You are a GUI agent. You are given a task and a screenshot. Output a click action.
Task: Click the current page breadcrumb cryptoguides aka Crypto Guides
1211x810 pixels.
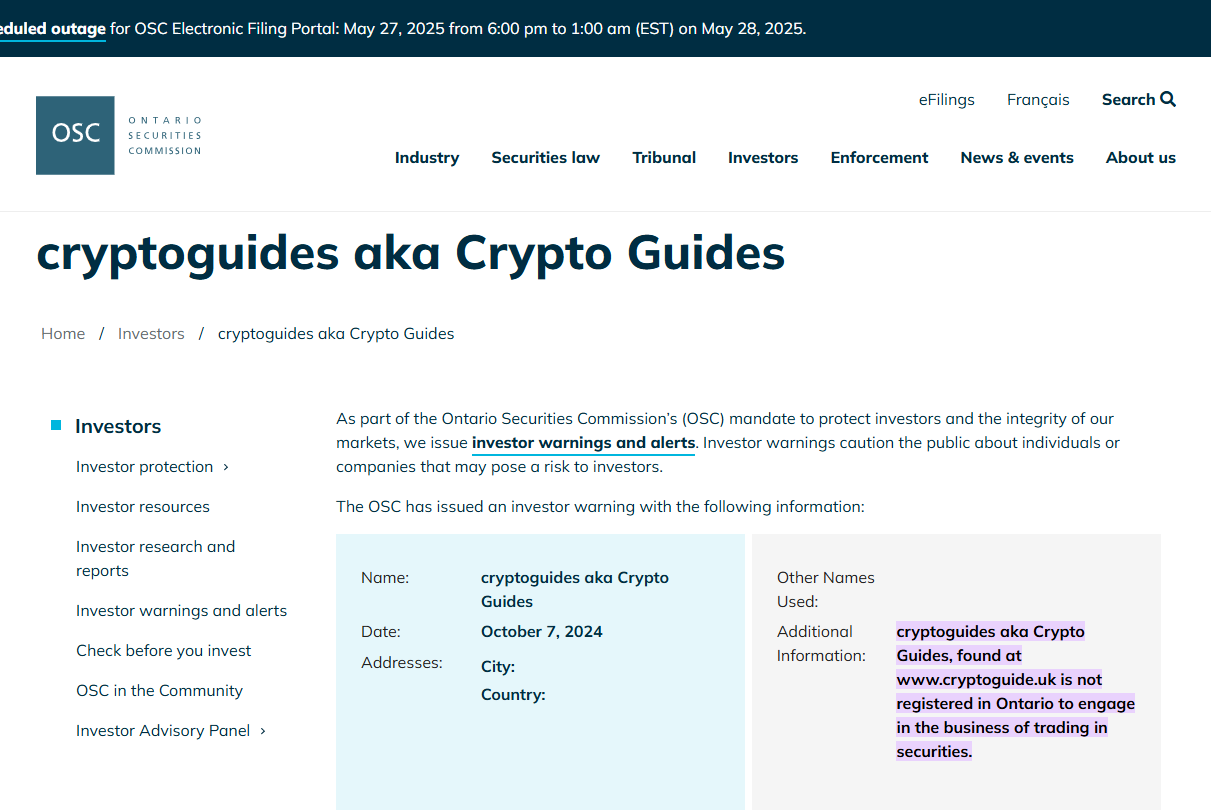click(336, 333)
